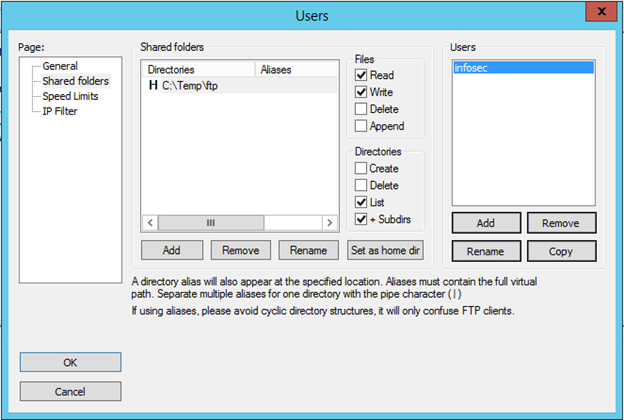Confirm settings with the OK button
Image resolution: width=624 pixels, height=420 pixels.
tap(70, 361)
